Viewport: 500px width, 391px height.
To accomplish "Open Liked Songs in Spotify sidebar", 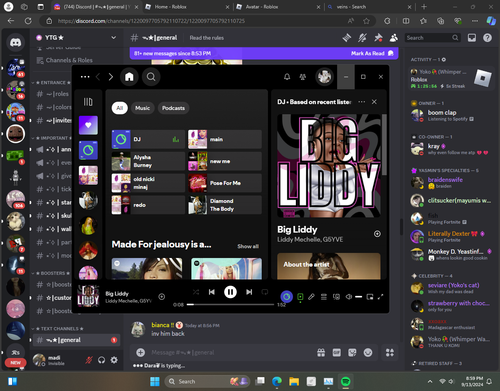I will click(88, 125).
